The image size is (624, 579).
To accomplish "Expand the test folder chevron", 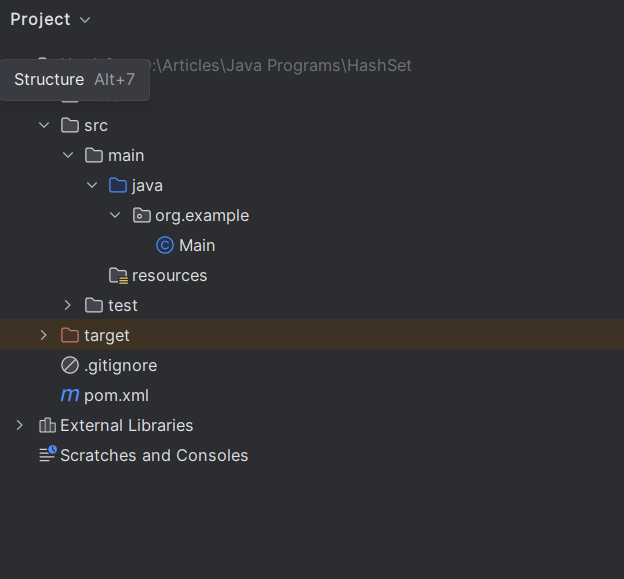I will point(68,305).
